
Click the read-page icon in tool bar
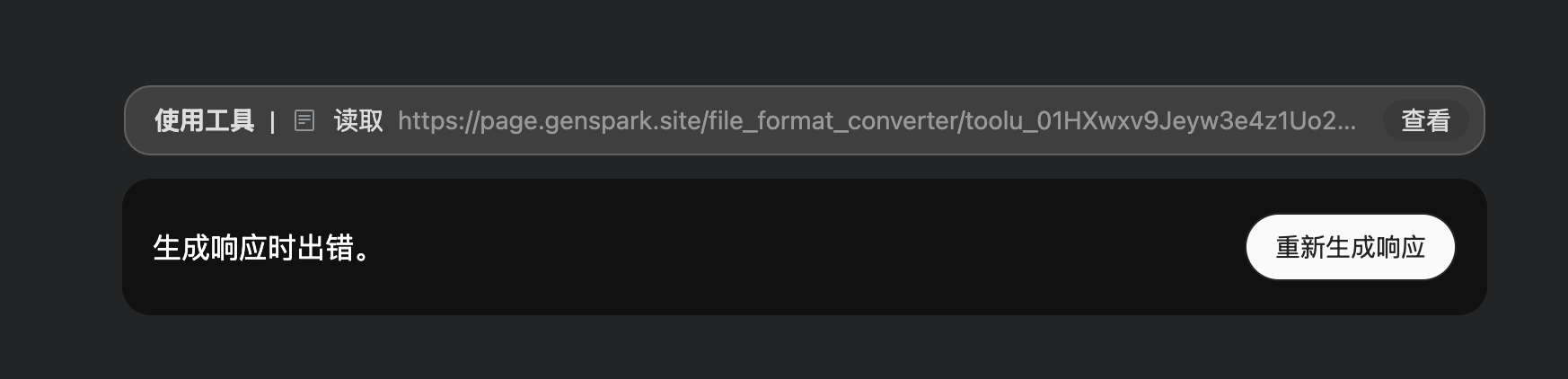[x=304, y=120]
